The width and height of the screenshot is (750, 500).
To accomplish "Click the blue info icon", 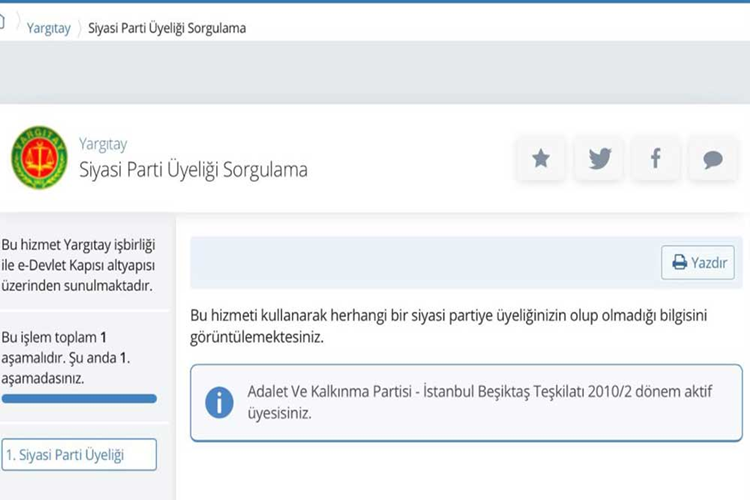I will [x=219, y=402].
